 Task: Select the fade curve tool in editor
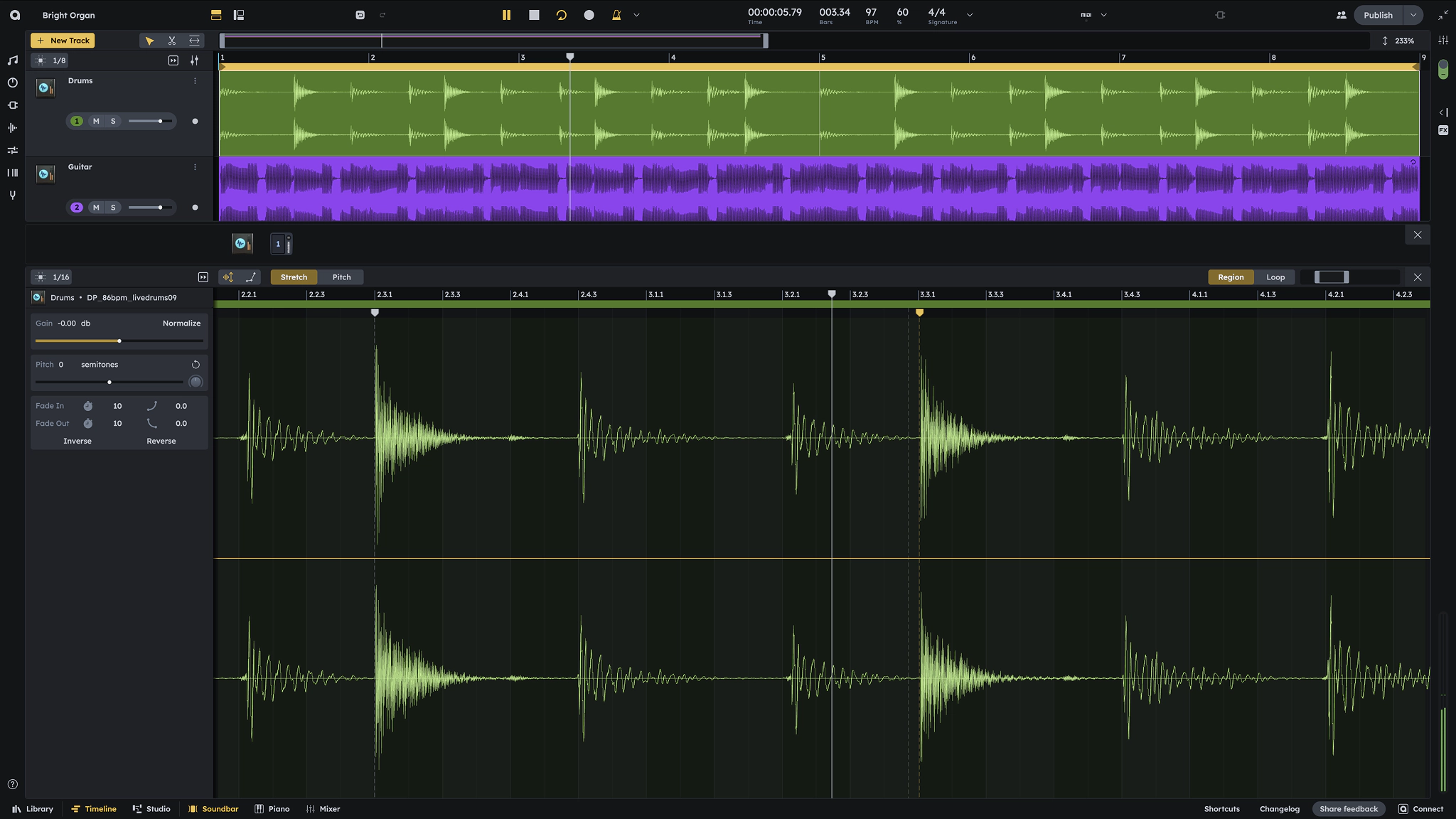pos(250,277)
